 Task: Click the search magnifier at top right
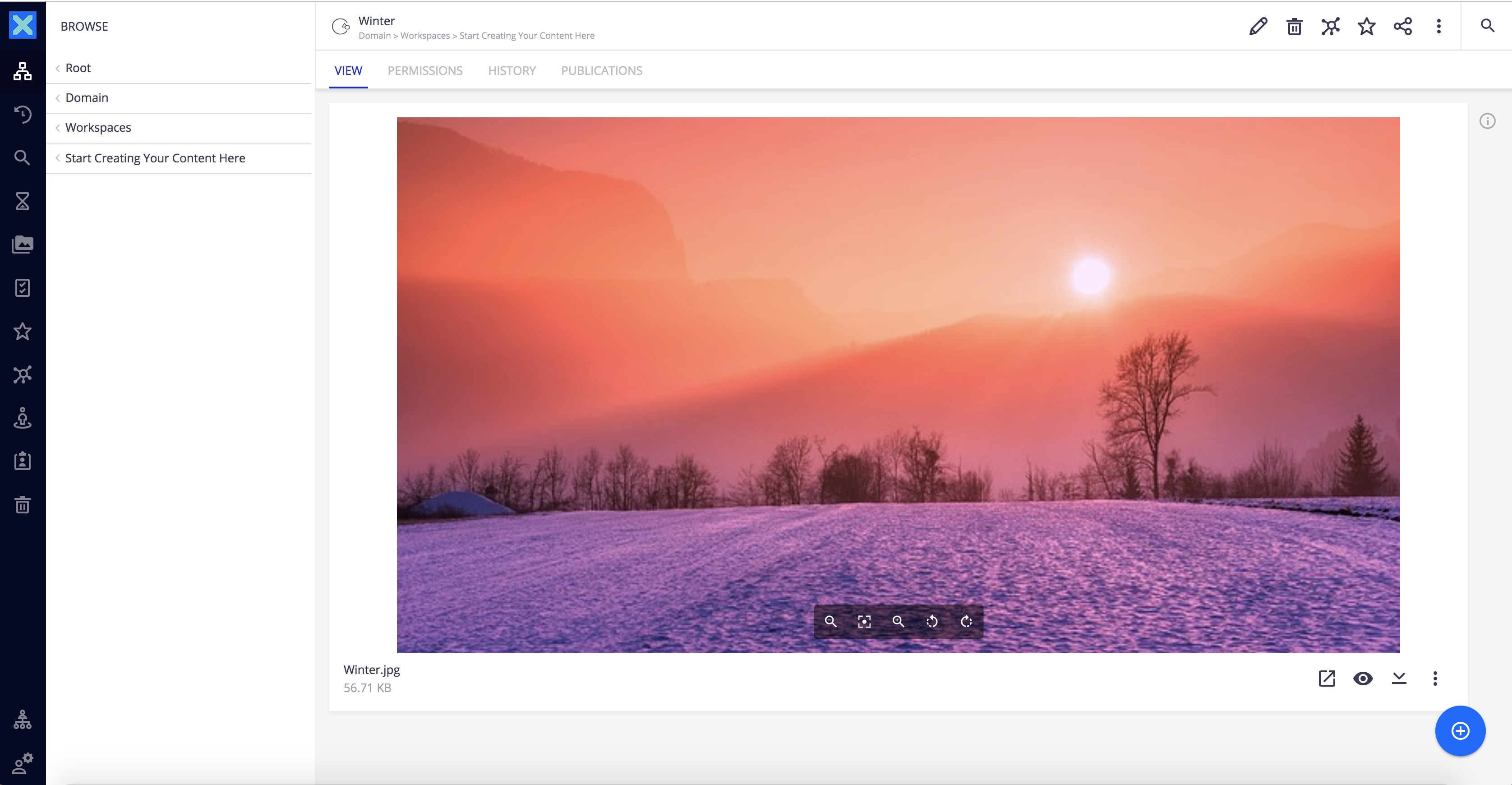click(x=1487, y=26)
